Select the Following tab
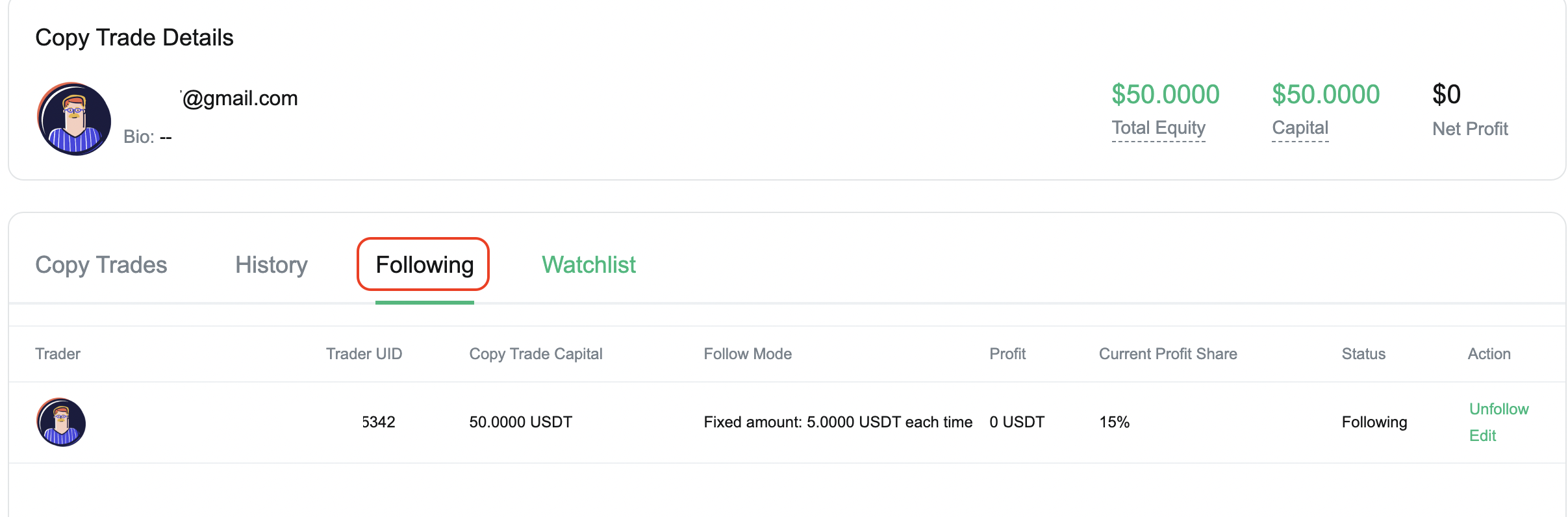Image resolution: width=1568 pixels, height=517 pixels. coord(424,265)
